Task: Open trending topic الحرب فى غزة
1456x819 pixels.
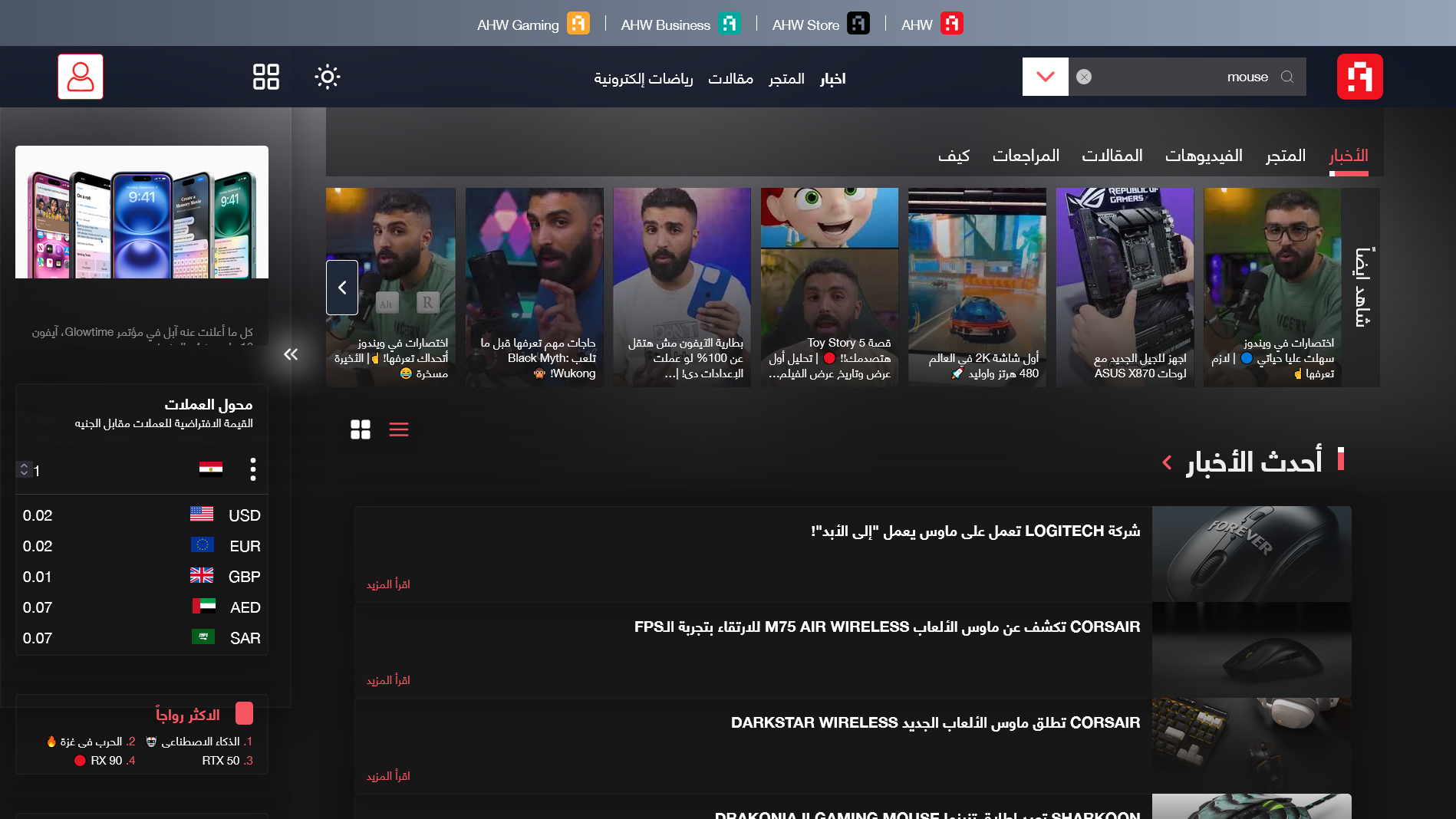Action: point(91,742)
